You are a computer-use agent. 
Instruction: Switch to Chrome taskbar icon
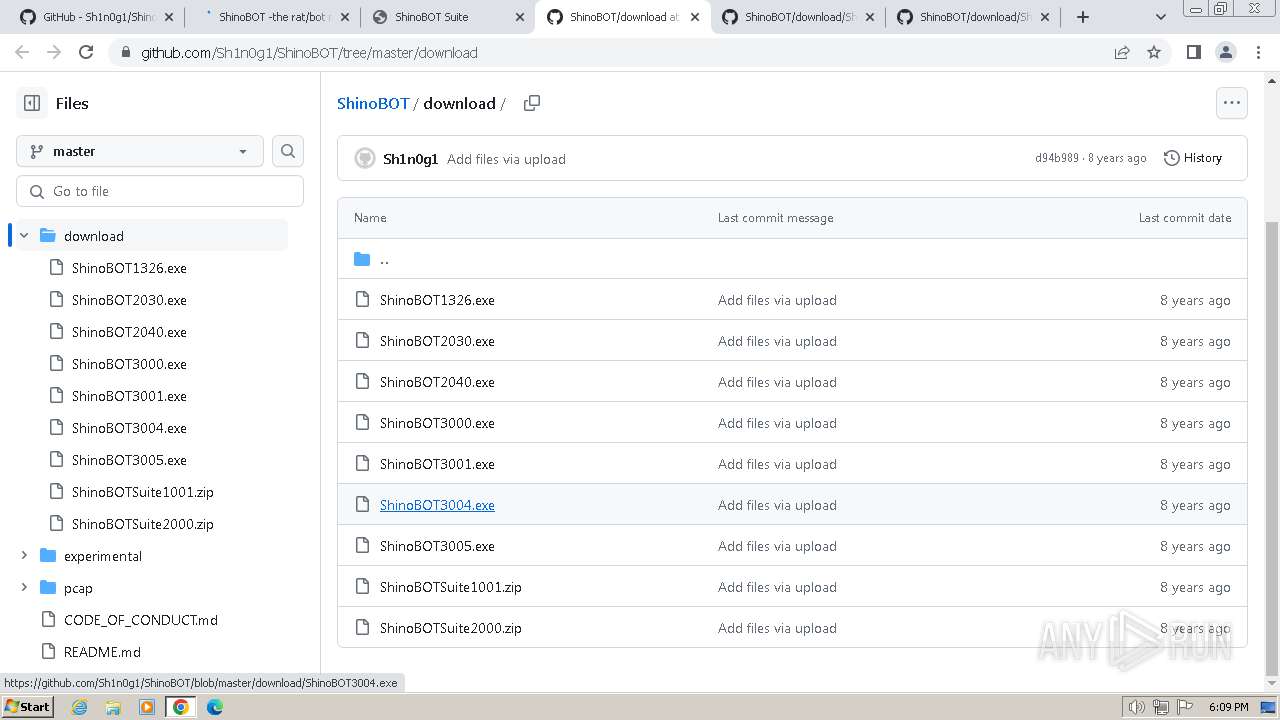[x=181, y=707]
